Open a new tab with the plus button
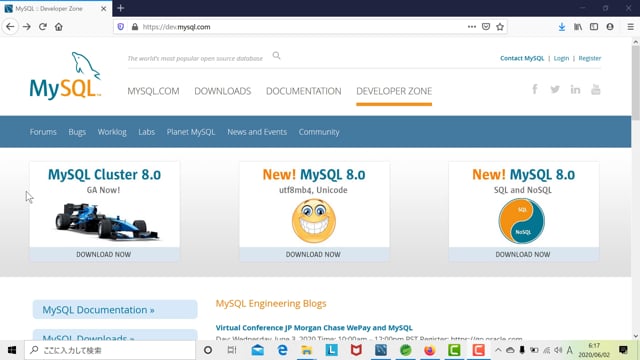Viewport: 640px width, 360px height. click(x=120, y=8)
